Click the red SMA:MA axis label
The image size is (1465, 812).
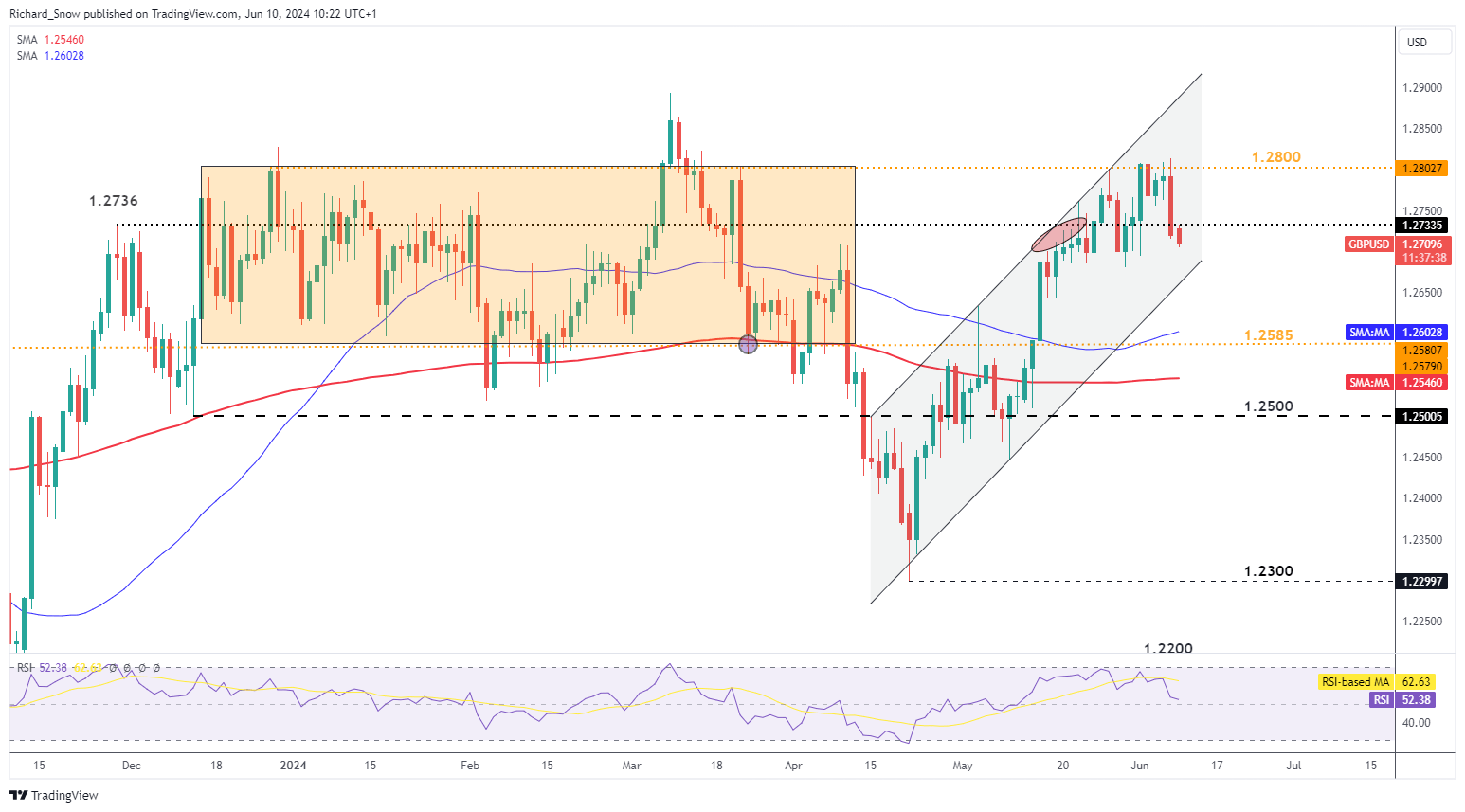pyautogui.click(x=1369, y=383)
